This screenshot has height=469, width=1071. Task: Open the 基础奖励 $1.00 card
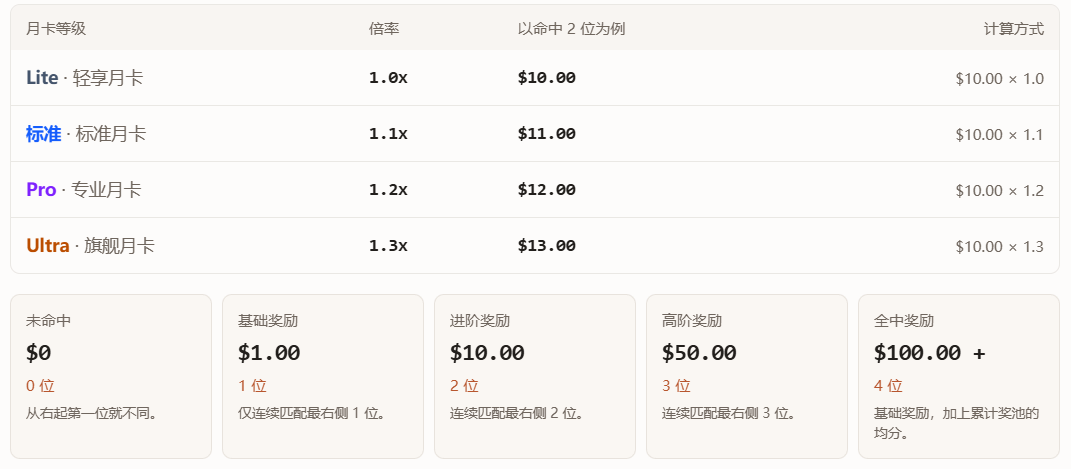point(322,377)
